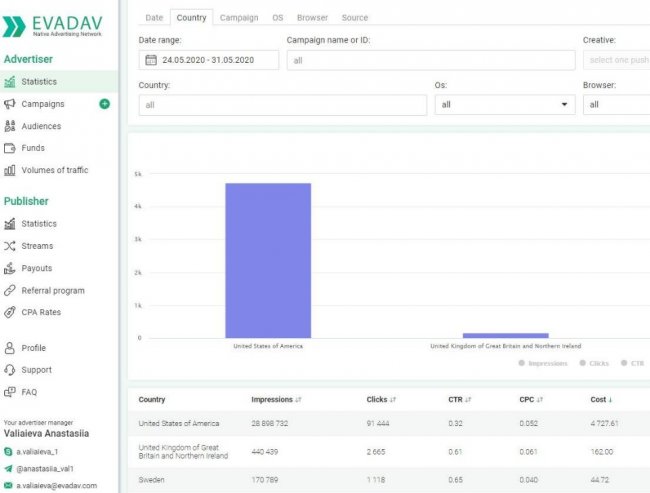This screenshot has width=650, height=493.
Task: Open the Creative select dropdown
Action: click(615, 60)
